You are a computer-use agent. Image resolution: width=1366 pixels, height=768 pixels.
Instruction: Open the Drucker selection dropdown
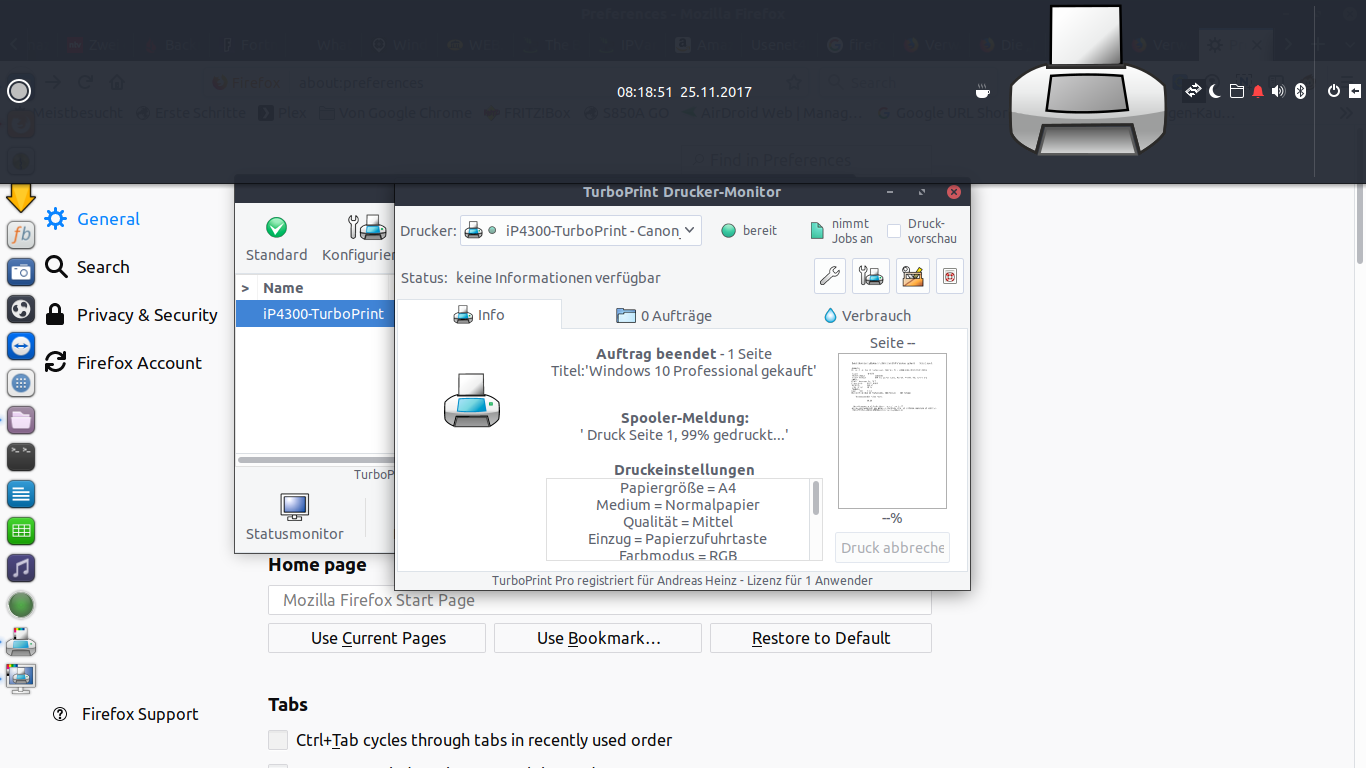(581, 231)
